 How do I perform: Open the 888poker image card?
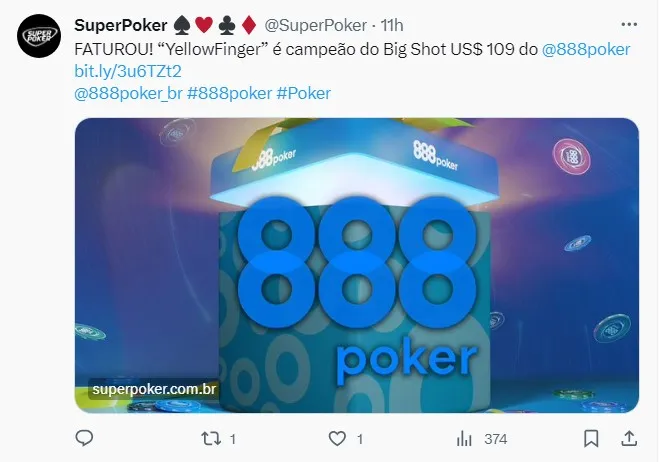click(357, 265)
